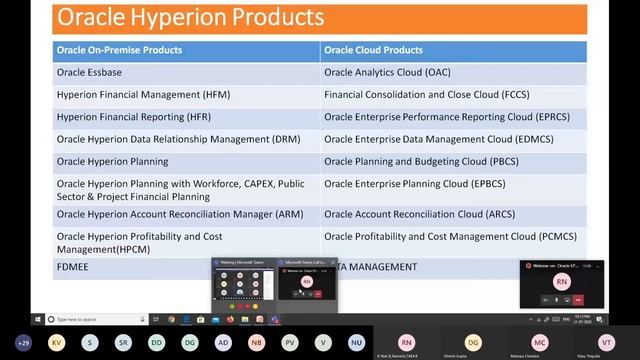The image size is (640, 360).
Task: Open File Explorer from the taskbar
Action: pos(245,320)
